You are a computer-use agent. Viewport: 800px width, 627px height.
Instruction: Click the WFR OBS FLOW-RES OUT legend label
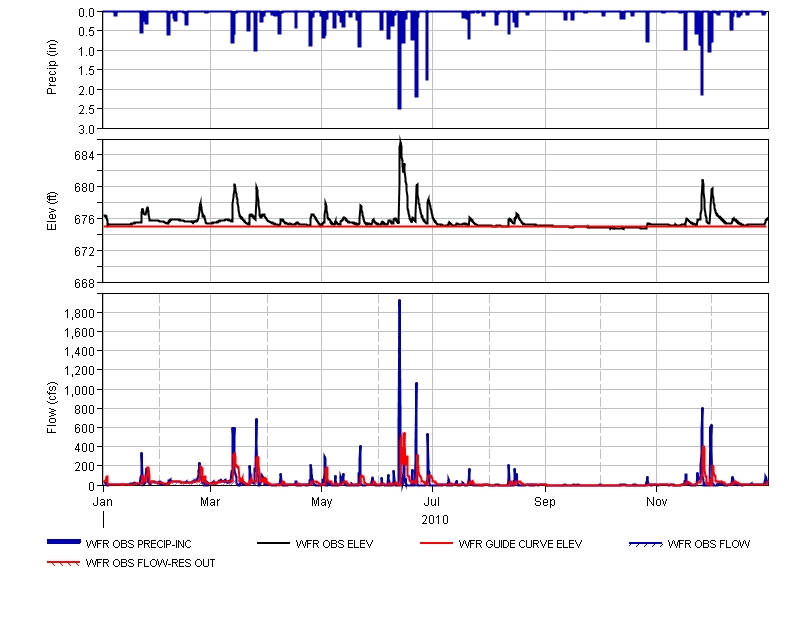coord(151,563)
